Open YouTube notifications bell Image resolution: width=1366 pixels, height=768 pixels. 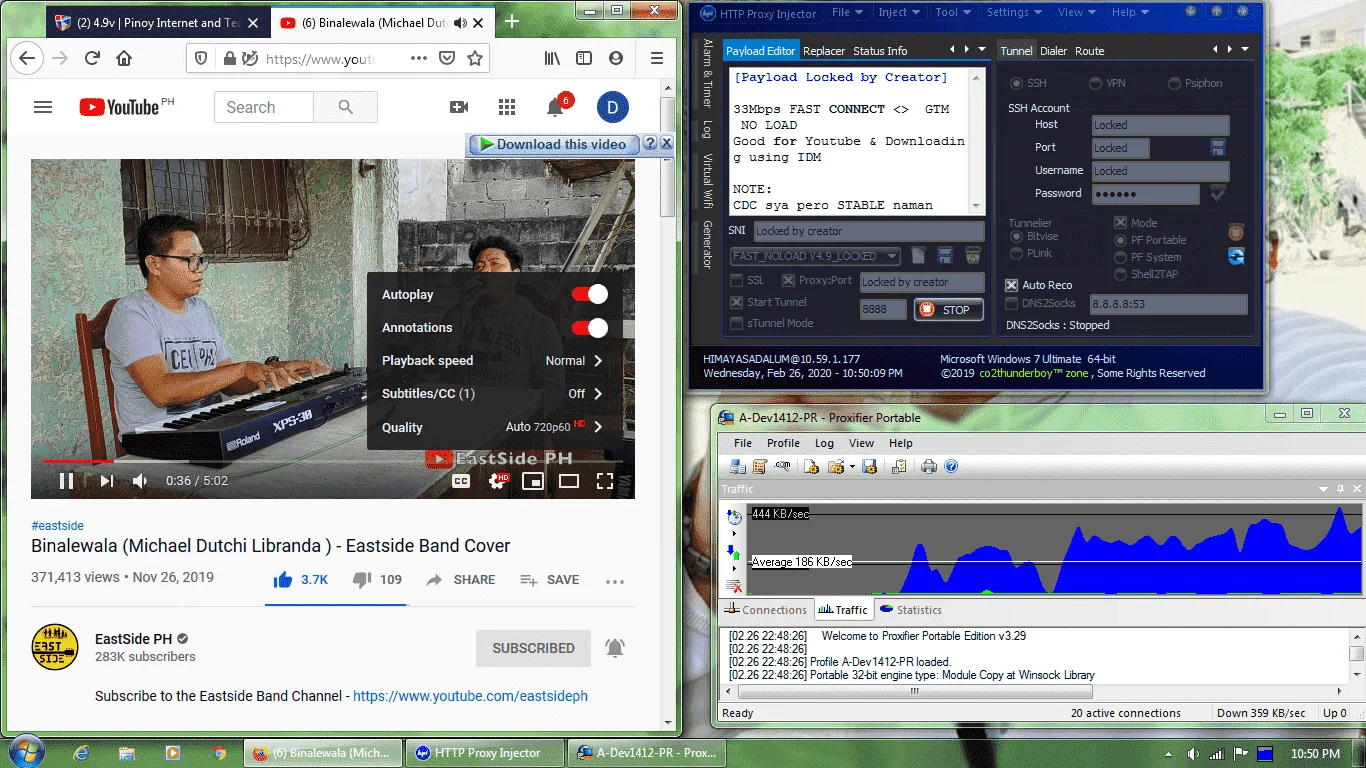coord(555,107)
